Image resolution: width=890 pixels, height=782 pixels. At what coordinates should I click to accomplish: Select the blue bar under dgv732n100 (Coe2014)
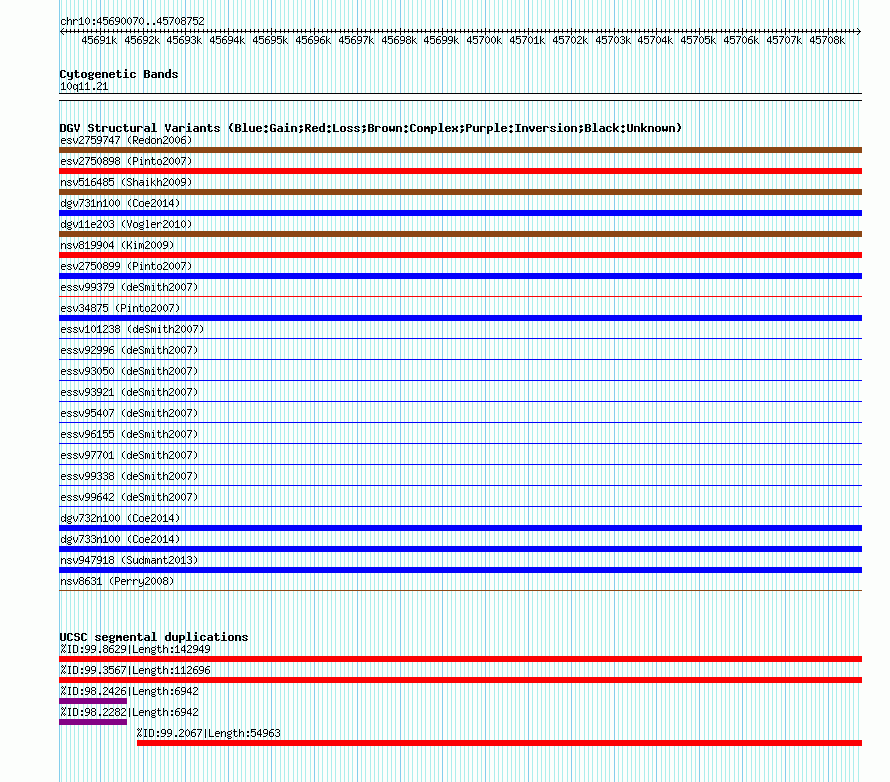pyautogui.click(x=460, y=528)
